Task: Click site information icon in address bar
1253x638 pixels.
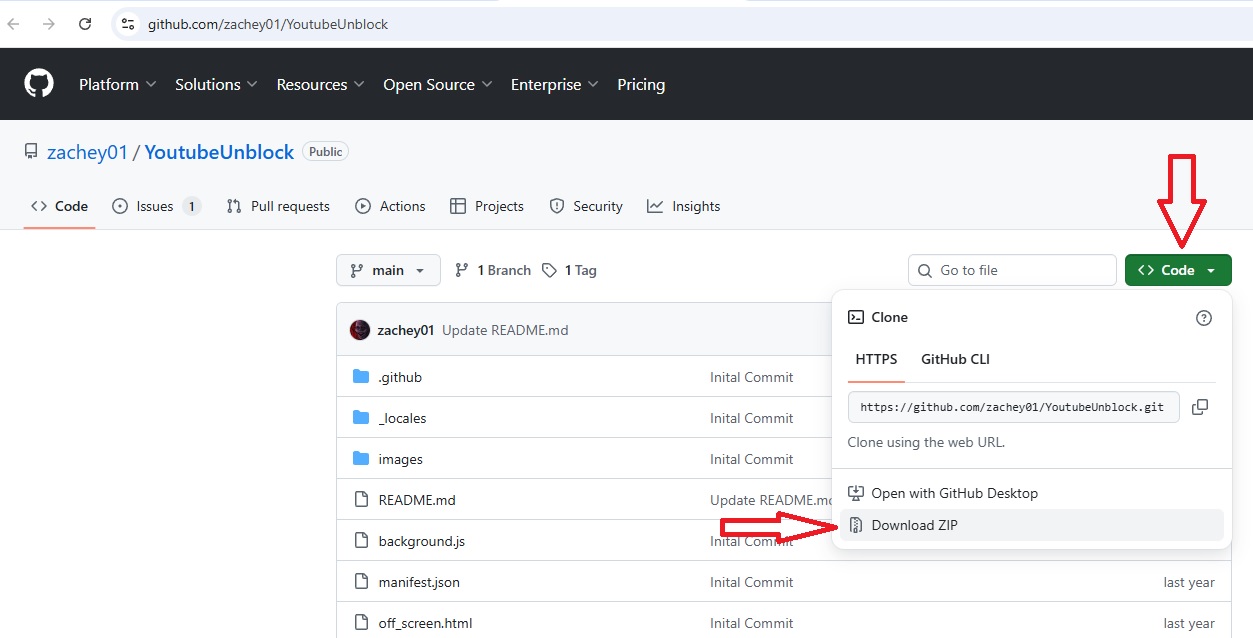Action: [x=126, y=24]
